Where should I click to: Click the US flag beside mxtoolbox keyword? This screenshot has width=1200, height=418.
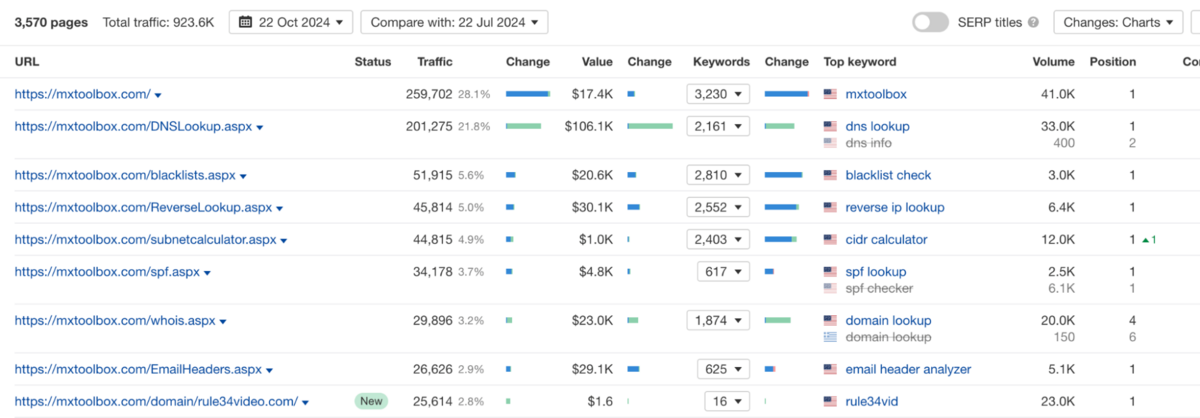click(830, 94)
